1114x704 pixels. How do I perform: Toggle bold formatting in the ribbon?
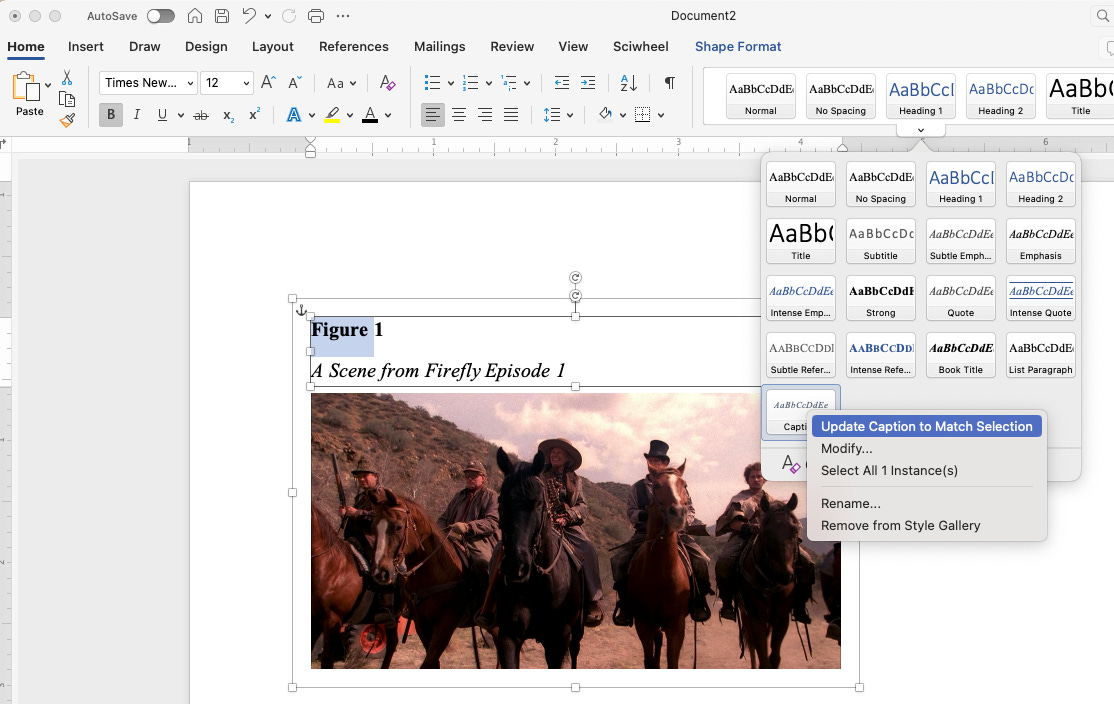(x=110, y=114)
